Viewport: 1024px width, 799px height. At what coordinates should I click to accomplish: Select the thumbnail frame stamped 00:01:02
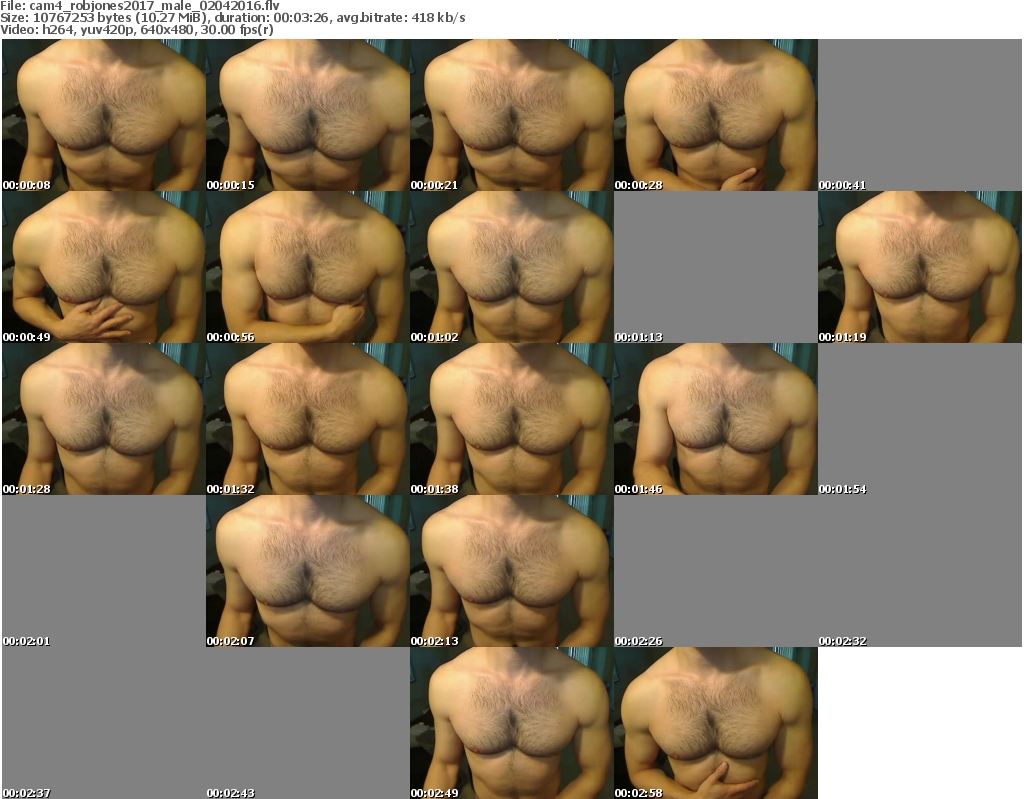click(512, 267)
